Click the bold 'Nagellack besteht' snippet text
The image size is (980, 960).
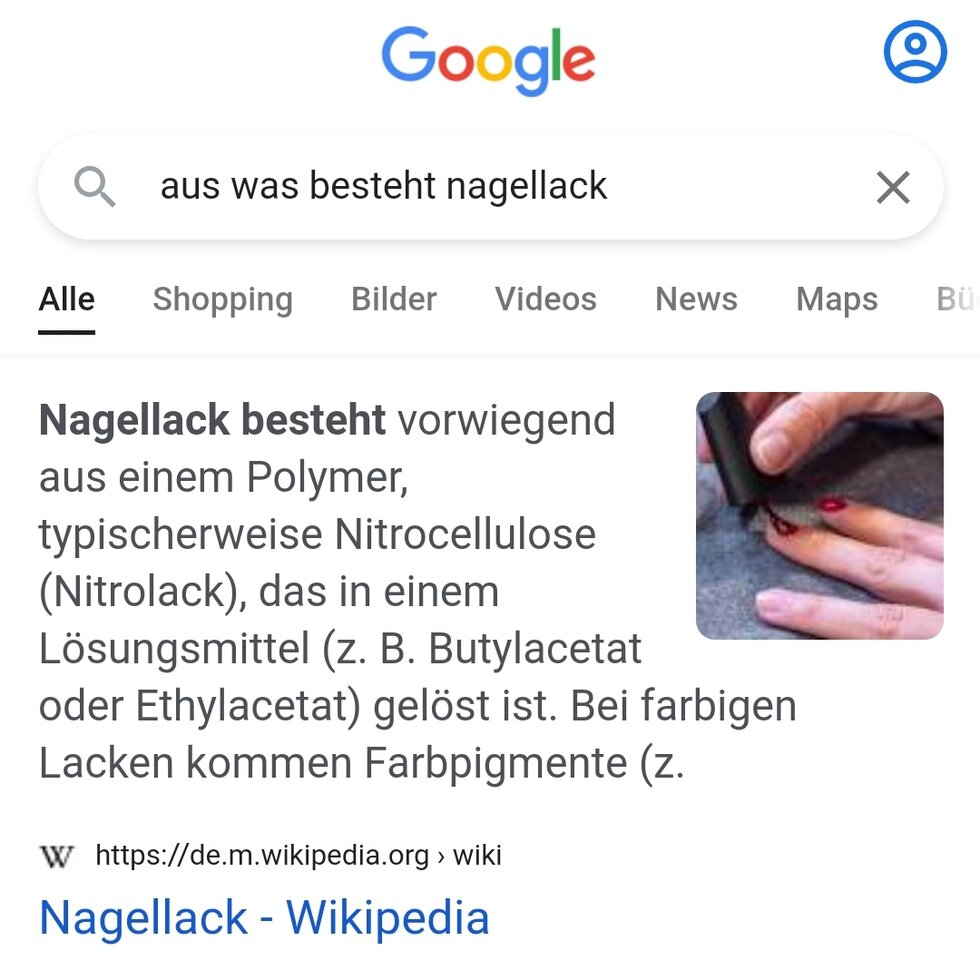(x=212, y=419)
